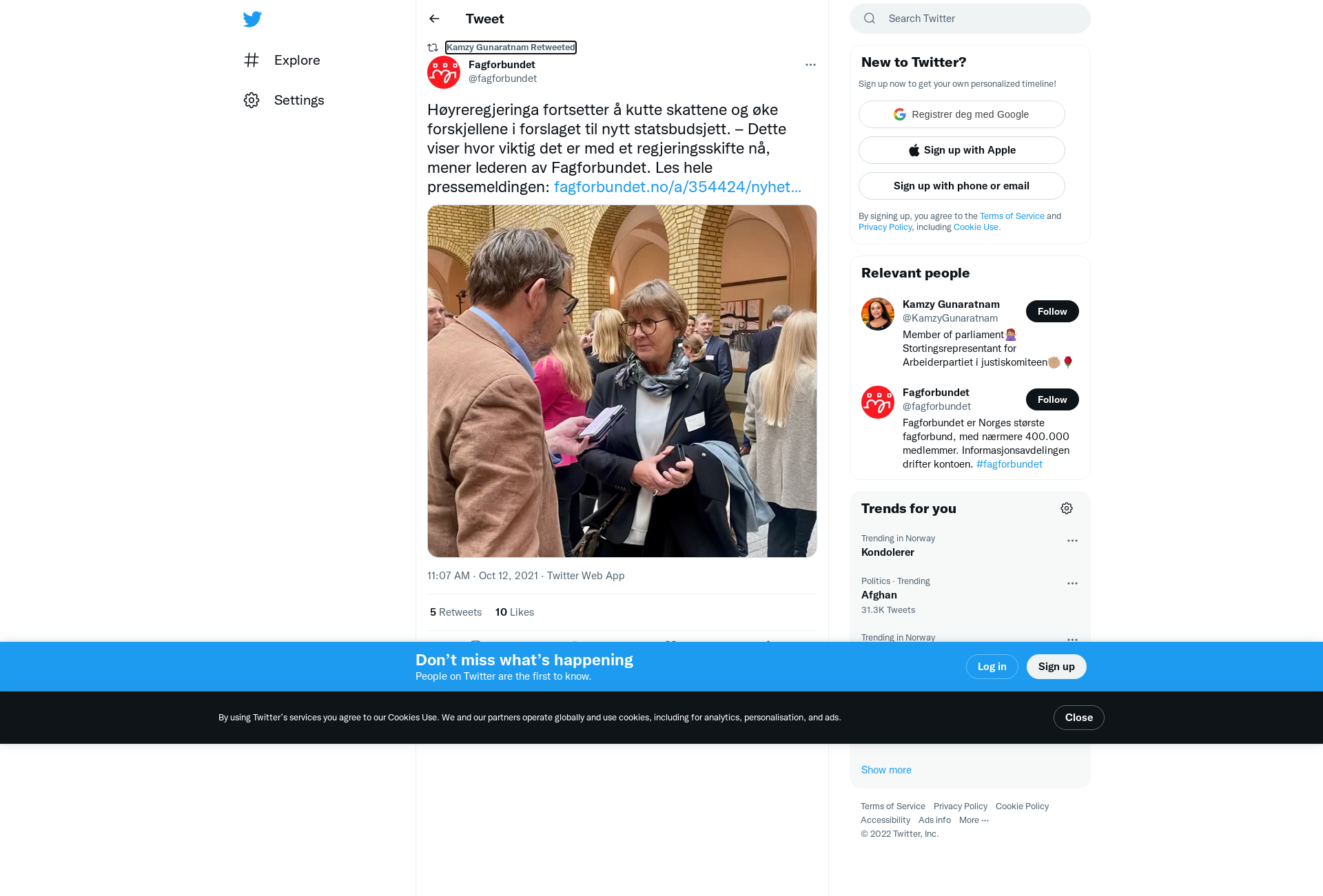
Task: Open more options for the Kondolerer trend
Action: [1072, 541]
